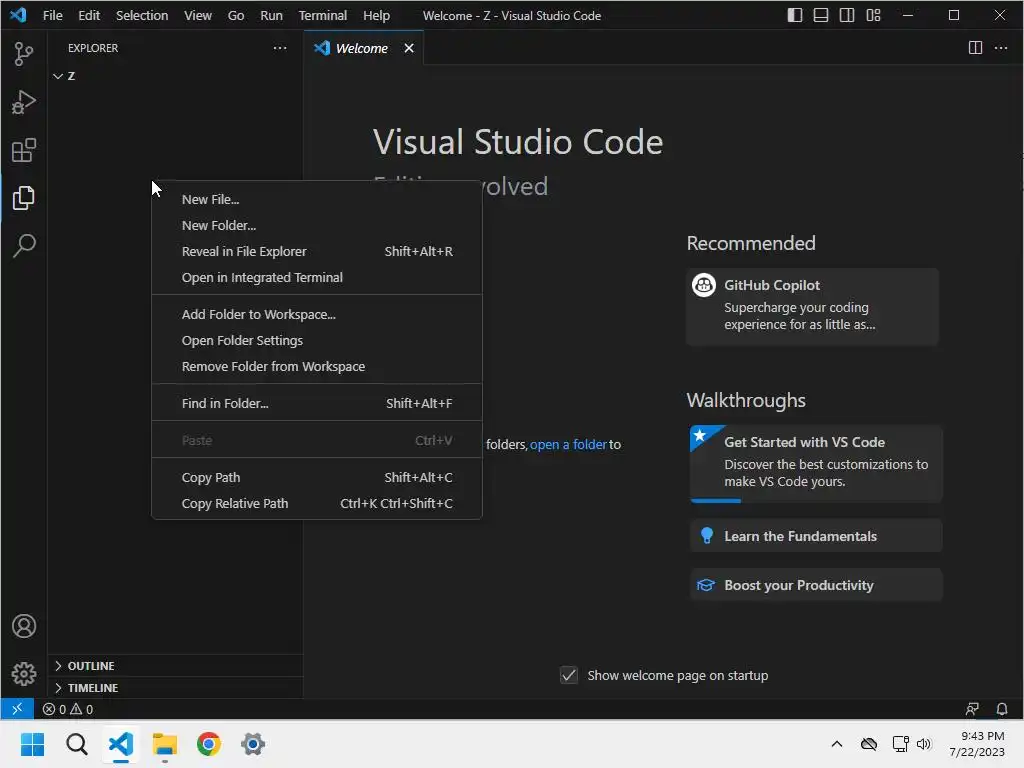Click the remote window status icon
1024x768 pixels.
(x=17, y=709)
